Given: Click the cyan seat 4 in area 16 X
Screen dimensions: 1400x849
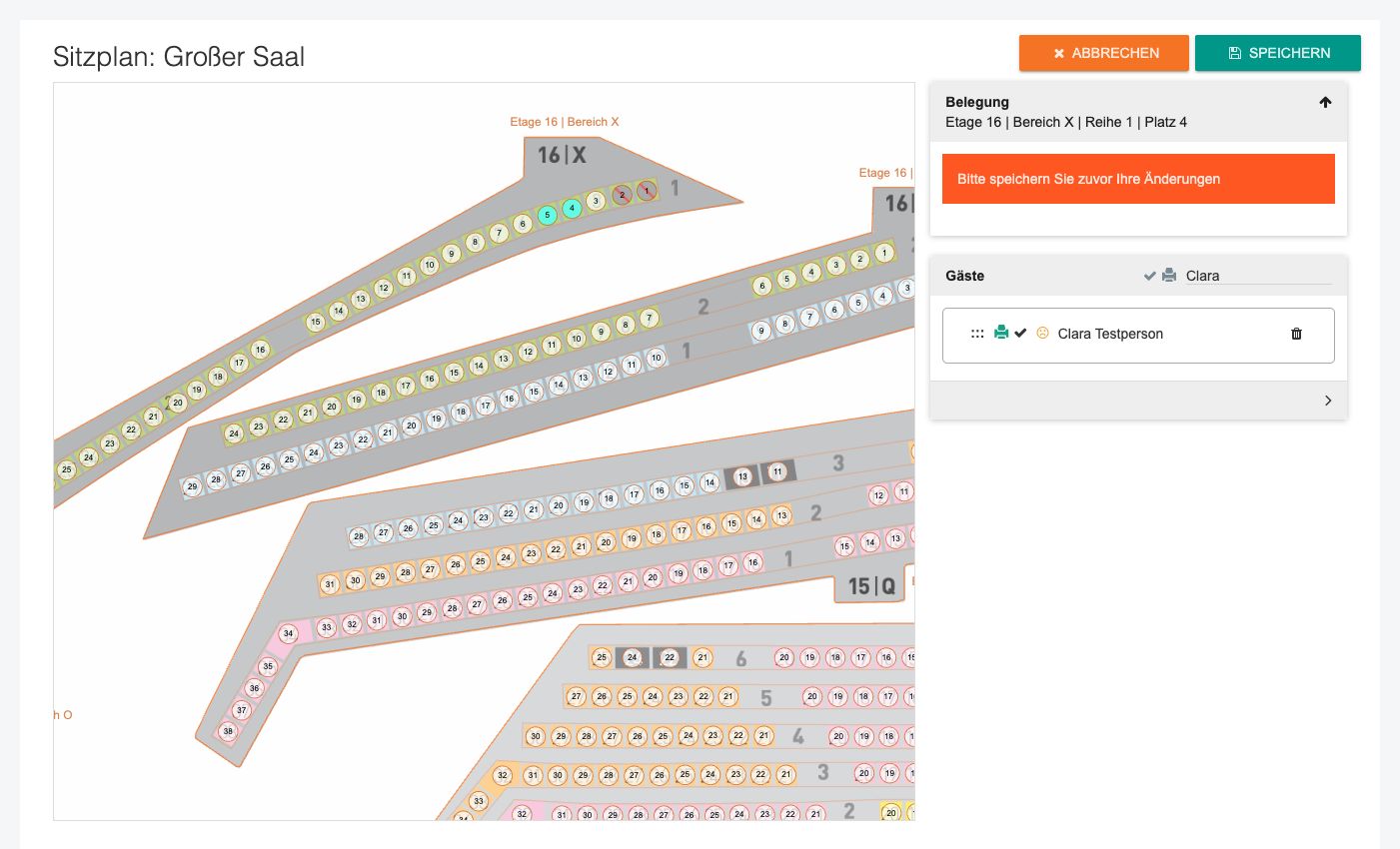Looking at the screenshot, I should [x=572, y=209].
